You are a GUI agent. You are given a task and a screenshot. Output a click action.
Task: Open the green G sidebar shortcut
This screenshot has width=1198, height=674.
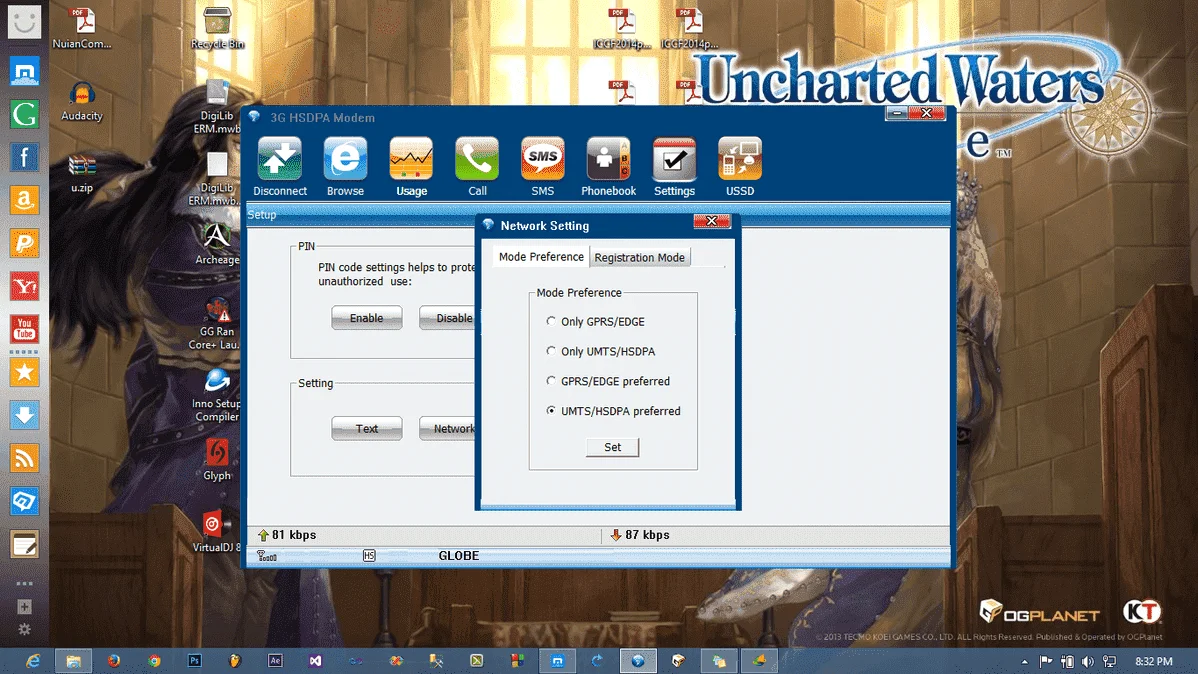(24, 115)
